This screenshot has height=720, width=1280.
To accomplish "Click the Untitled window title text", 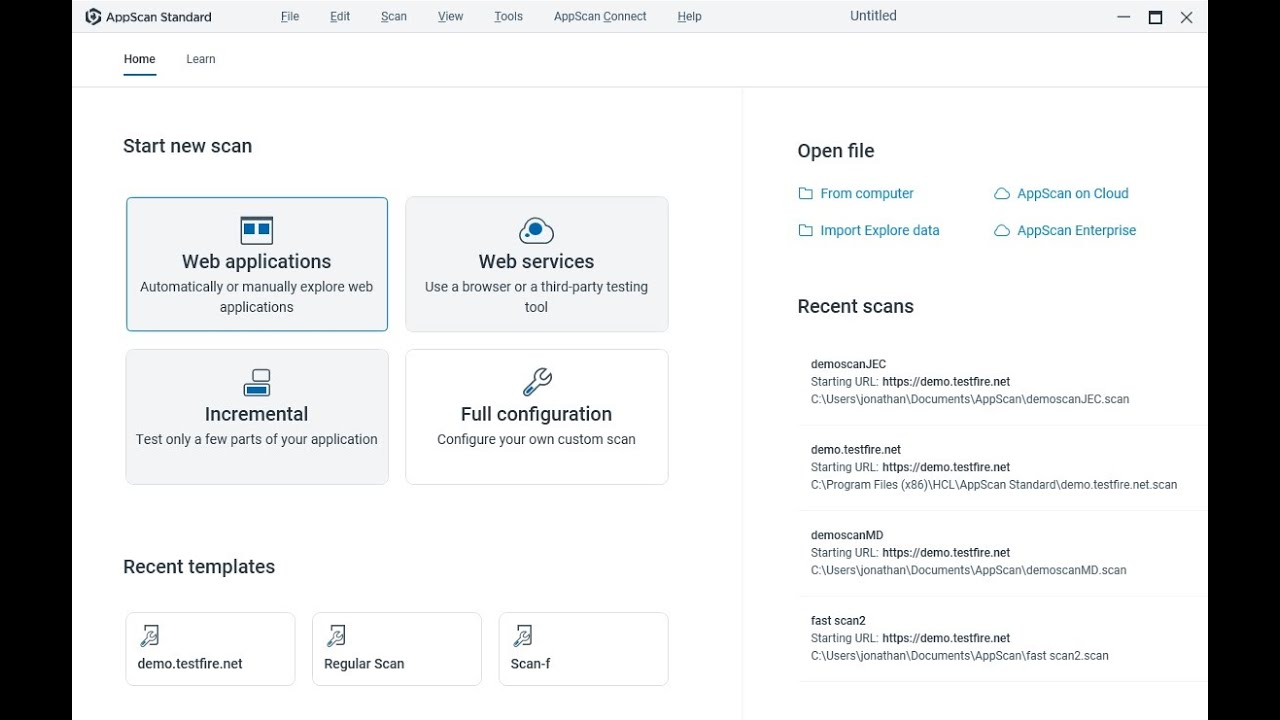I will [873, 16].
